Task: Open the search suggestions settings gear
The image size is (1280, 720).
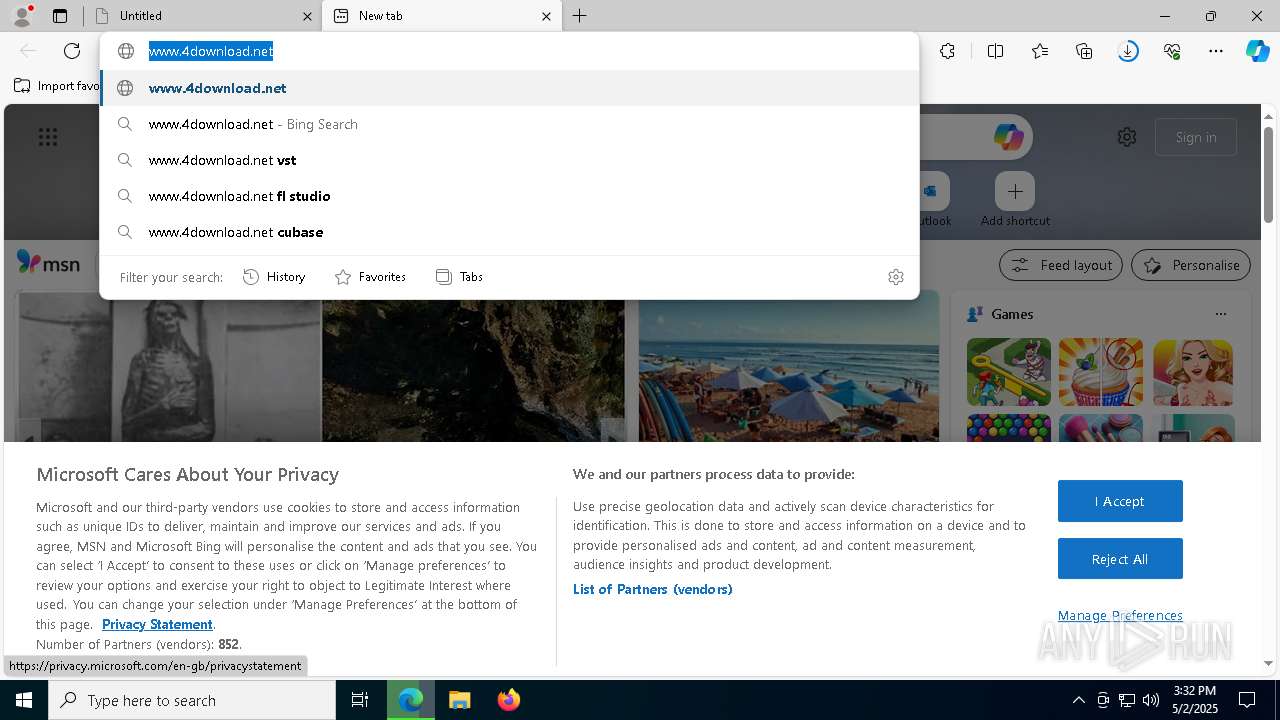Action: pyautogui.click(x=896, y=277)
